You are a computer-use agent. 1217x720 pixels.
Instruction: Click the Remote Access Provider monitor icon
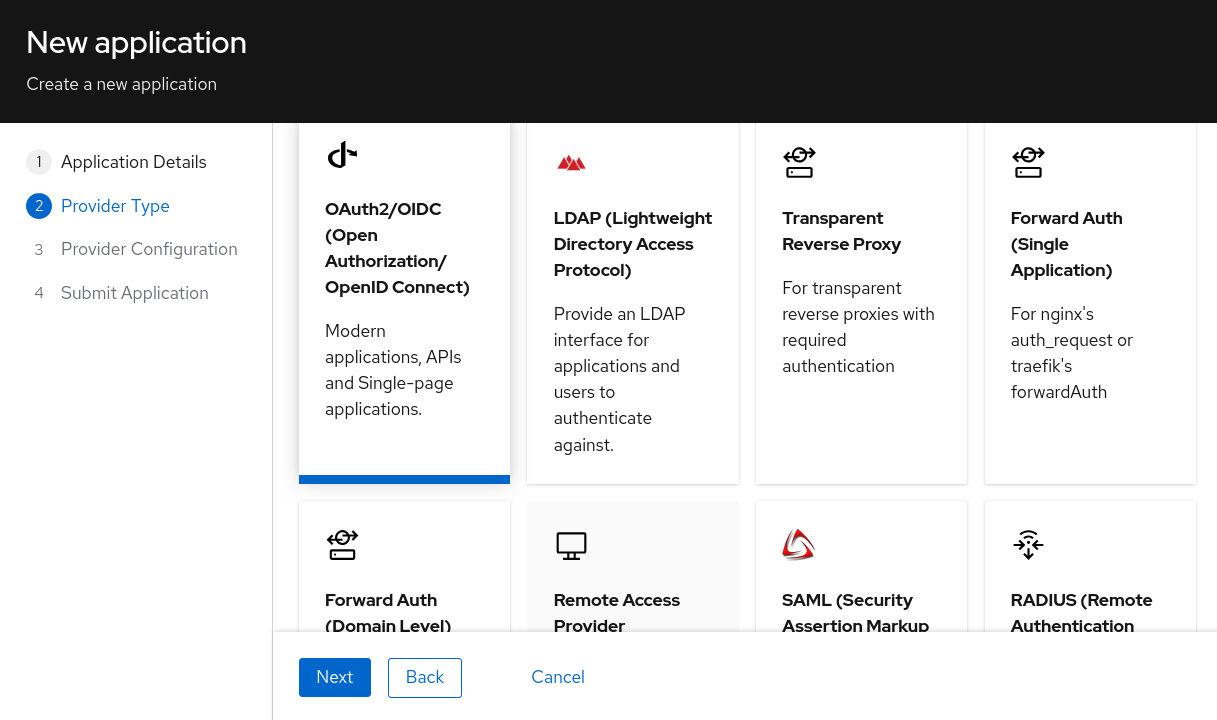click(x=571, y=544)
